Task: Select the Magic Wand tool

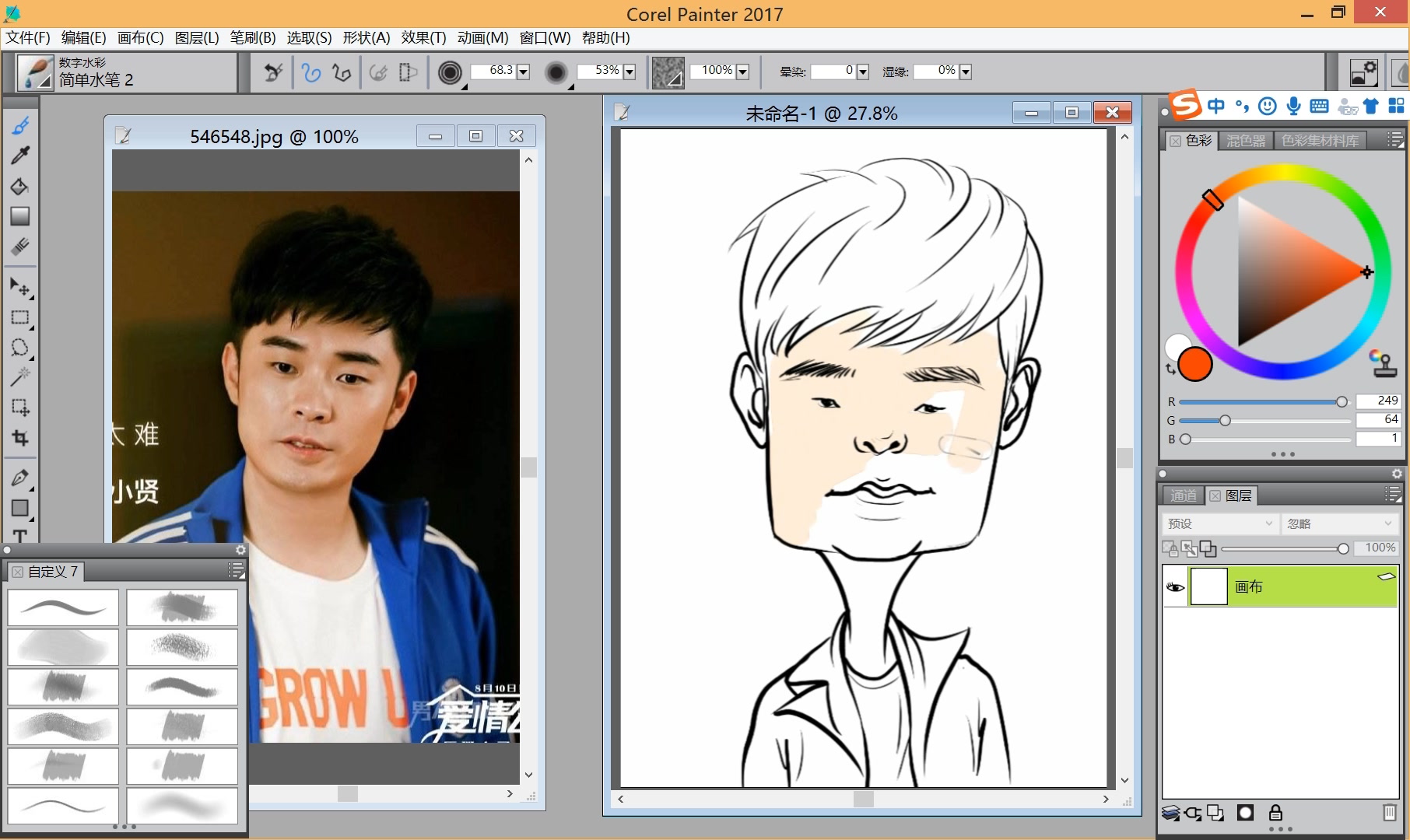Action: point(20,377)
